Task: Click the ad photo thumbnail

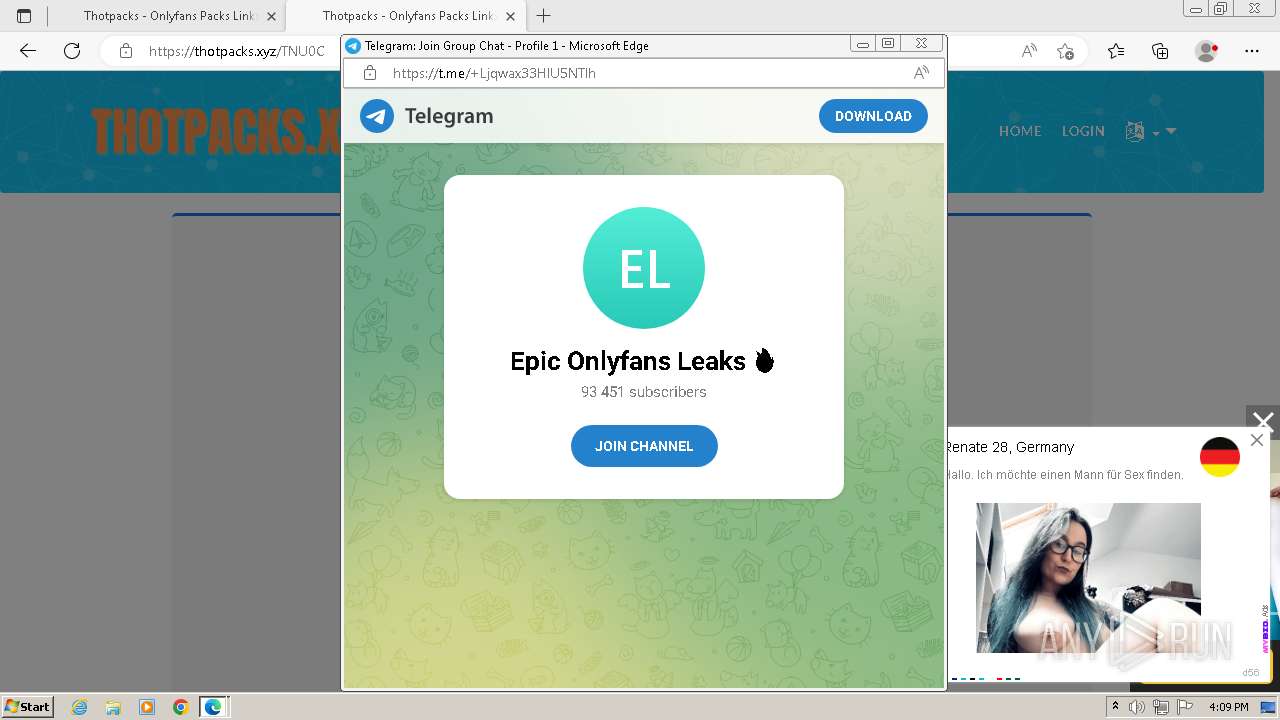Action: (x=1088, y=578)
